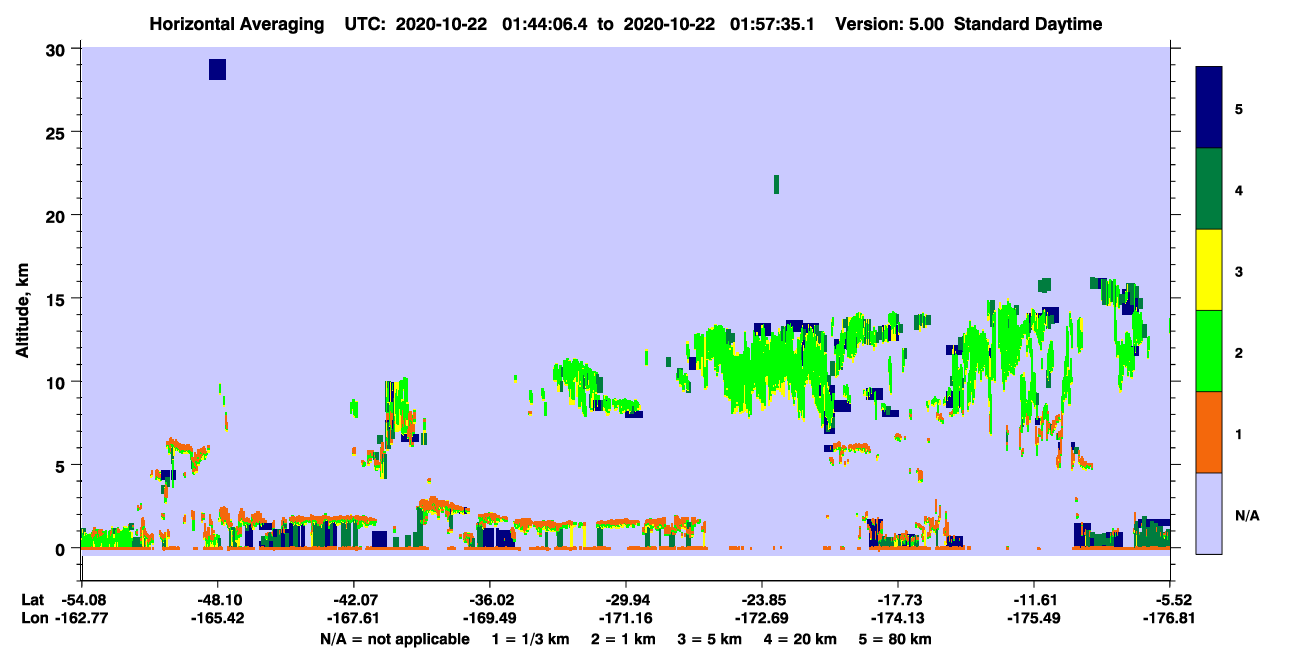Click the longitude value -176.81

pyautogui.click(x=1170, y=619)
